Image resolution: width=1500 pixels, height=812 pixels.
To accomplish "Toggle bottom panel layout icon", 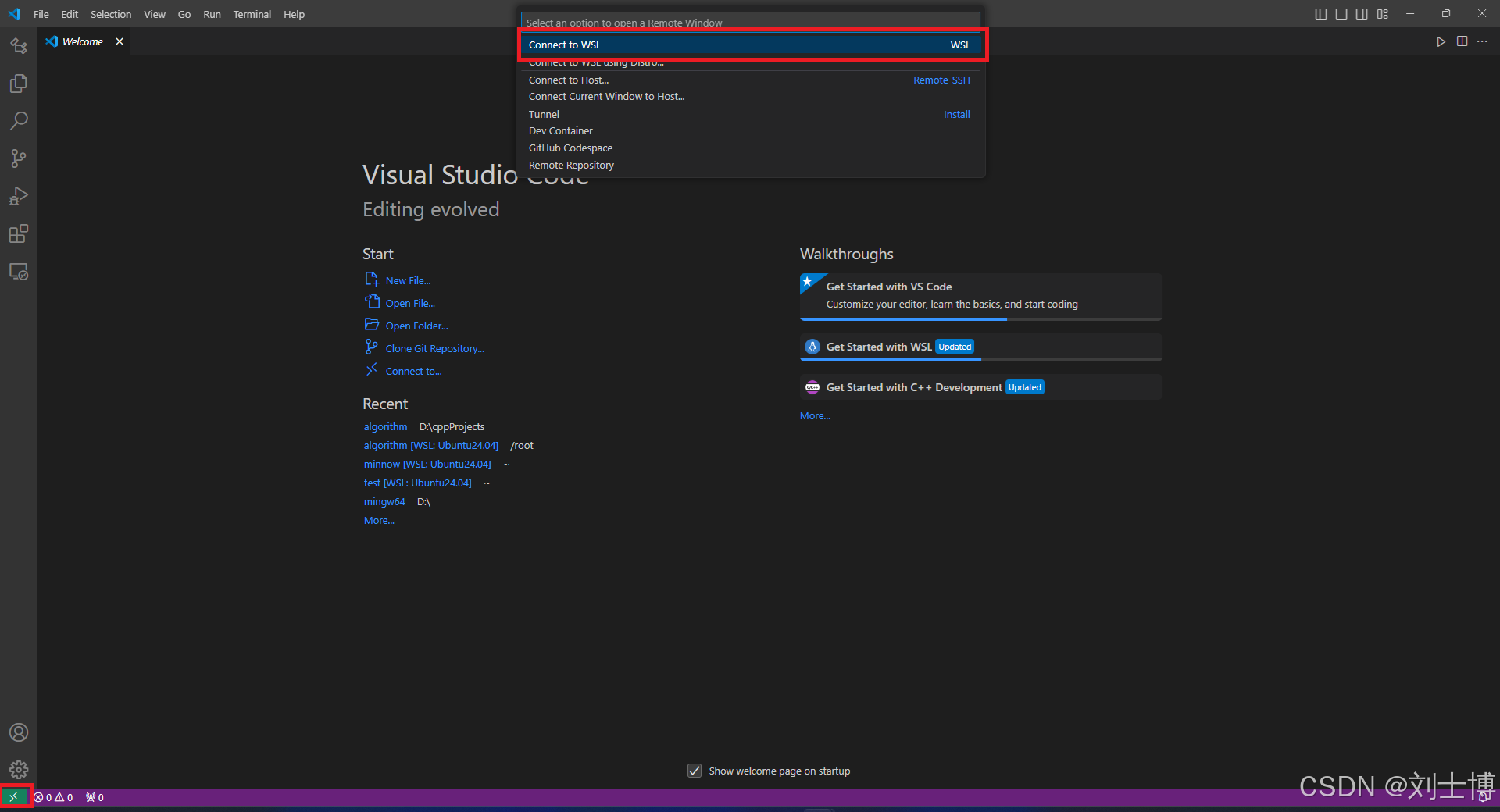I will (1341, 14).
